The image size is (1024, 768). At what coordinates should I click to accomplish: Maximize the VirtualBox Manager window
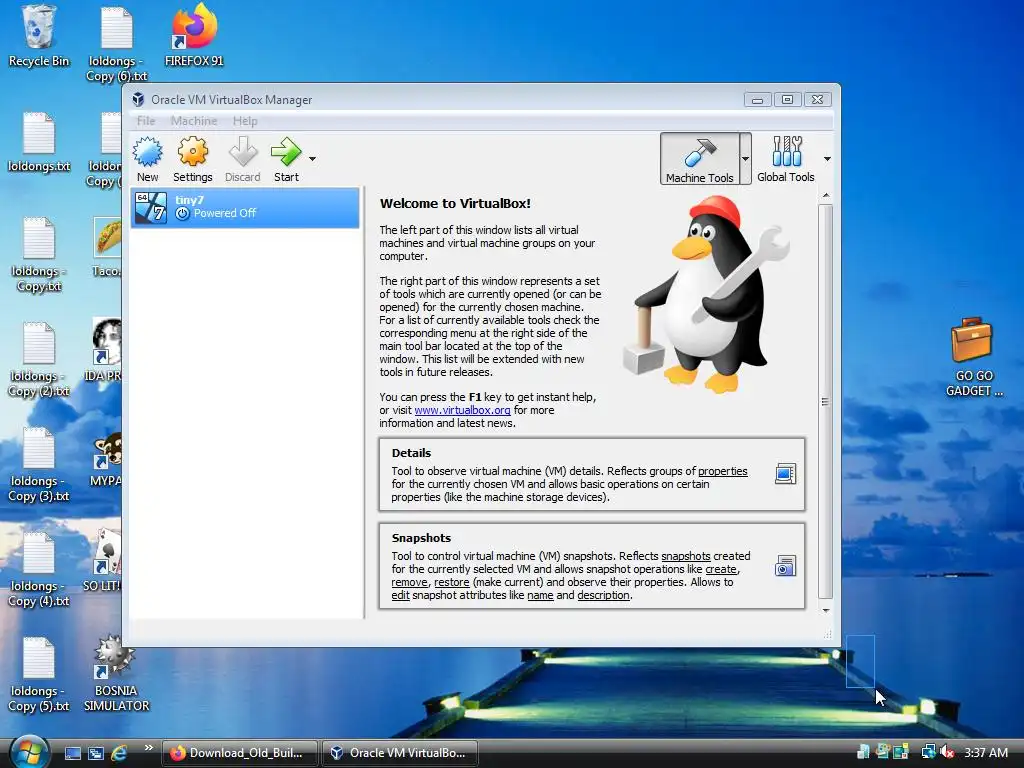787,100
